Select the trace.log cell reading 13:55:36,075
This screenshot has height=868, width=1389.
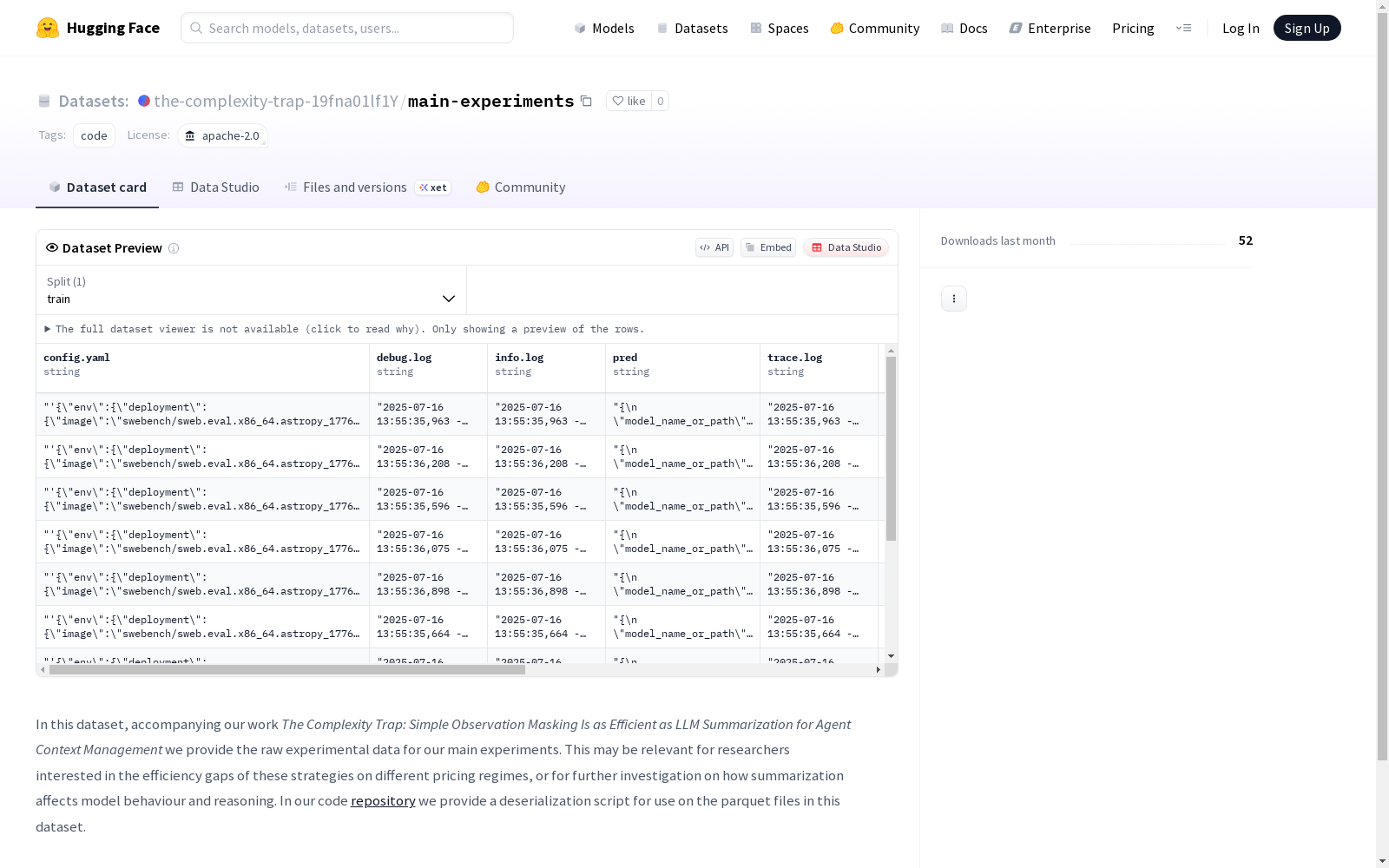point(820,542)
